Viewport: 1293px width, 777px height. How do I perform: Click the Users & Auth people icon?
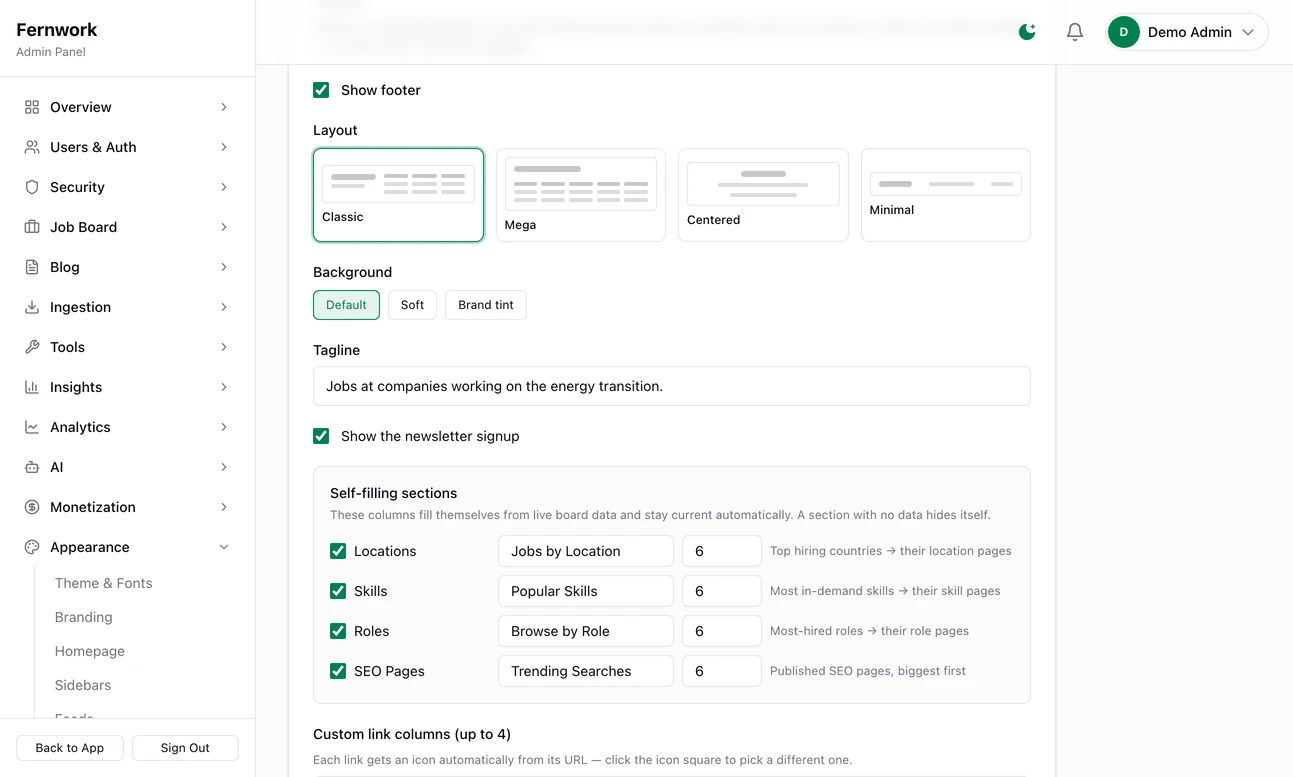[32, 147]
